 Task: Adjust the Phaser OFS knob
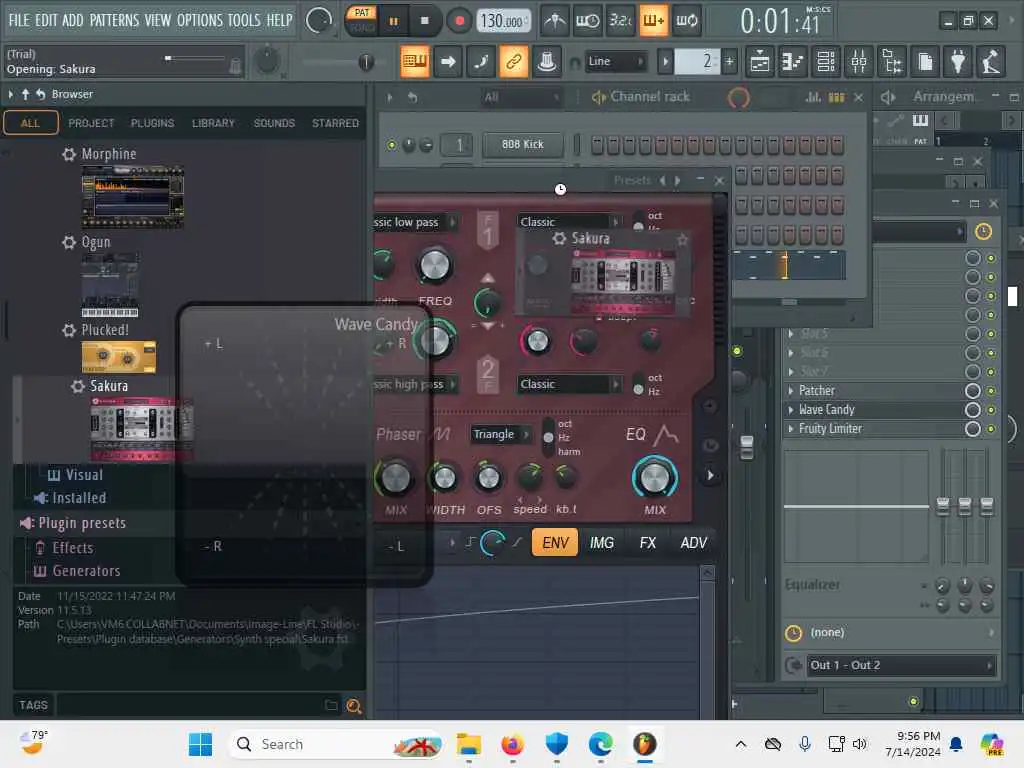488,478
